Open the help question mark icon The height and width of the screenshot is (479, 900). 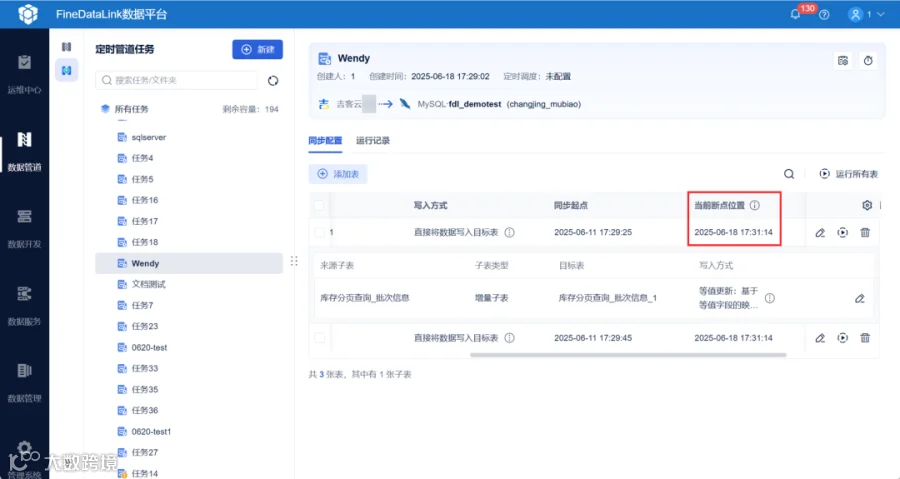(x=824, y=15)
